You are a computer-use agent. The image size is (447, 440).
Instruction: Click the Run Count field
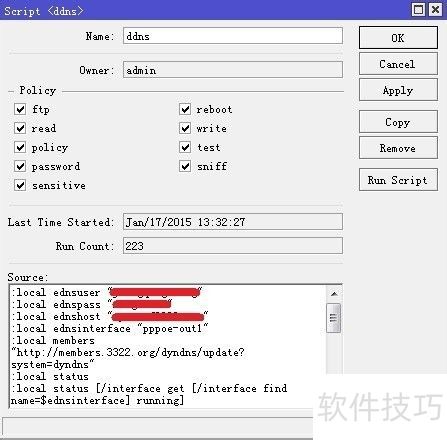click(233, 246)
